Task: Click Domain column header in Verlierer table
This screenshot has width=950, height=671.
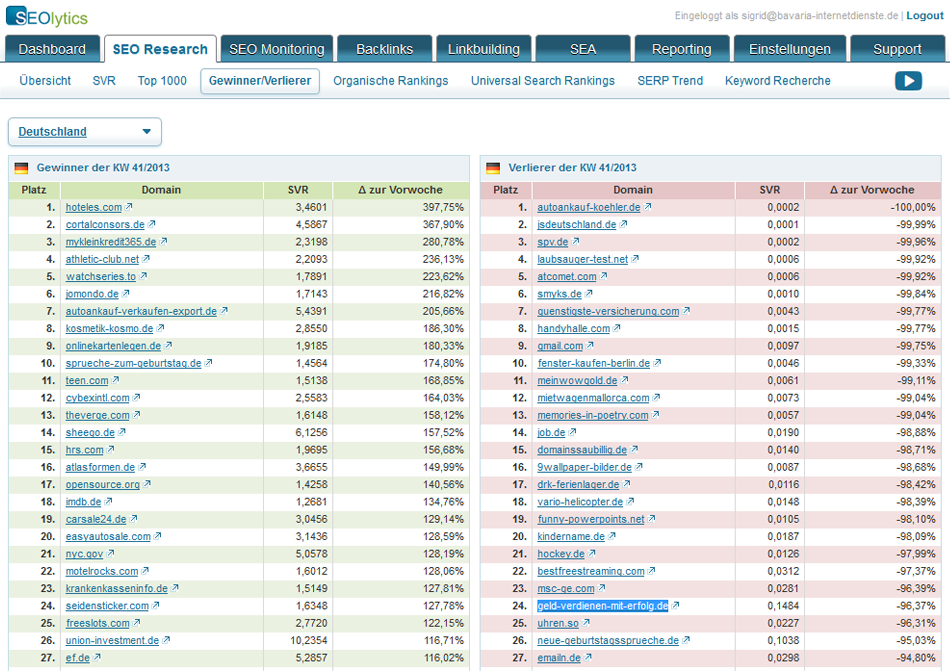Action: (633, 190)
